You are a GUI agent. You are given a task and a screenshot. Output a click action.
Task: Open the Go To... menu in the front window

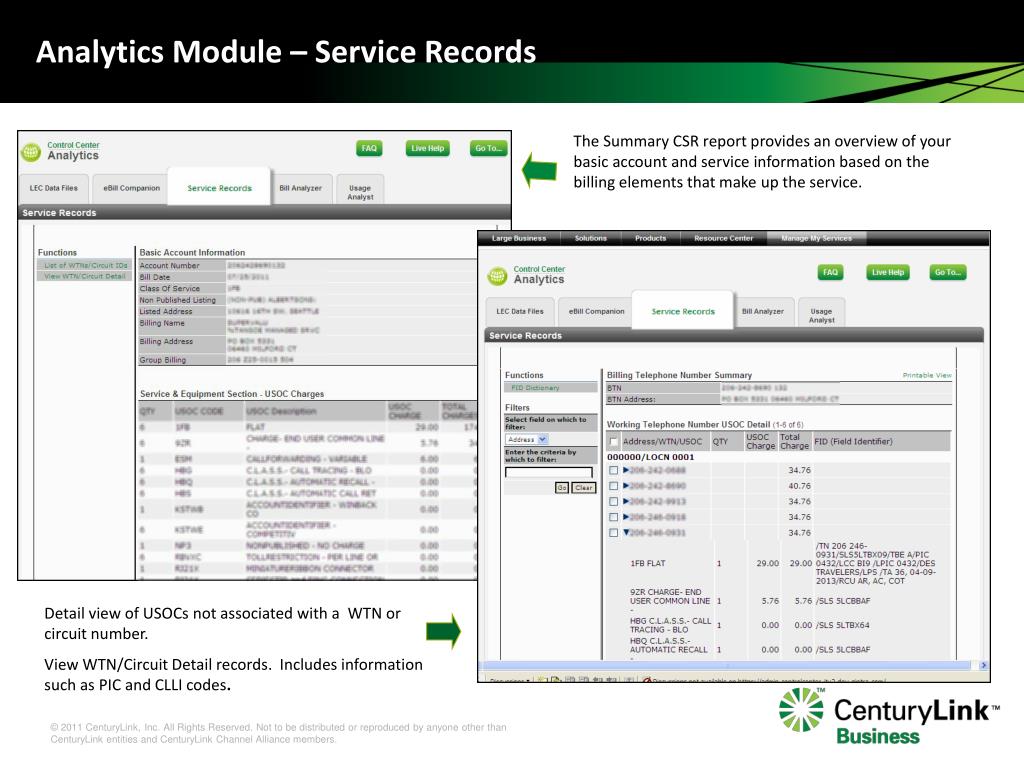point(948,272)
